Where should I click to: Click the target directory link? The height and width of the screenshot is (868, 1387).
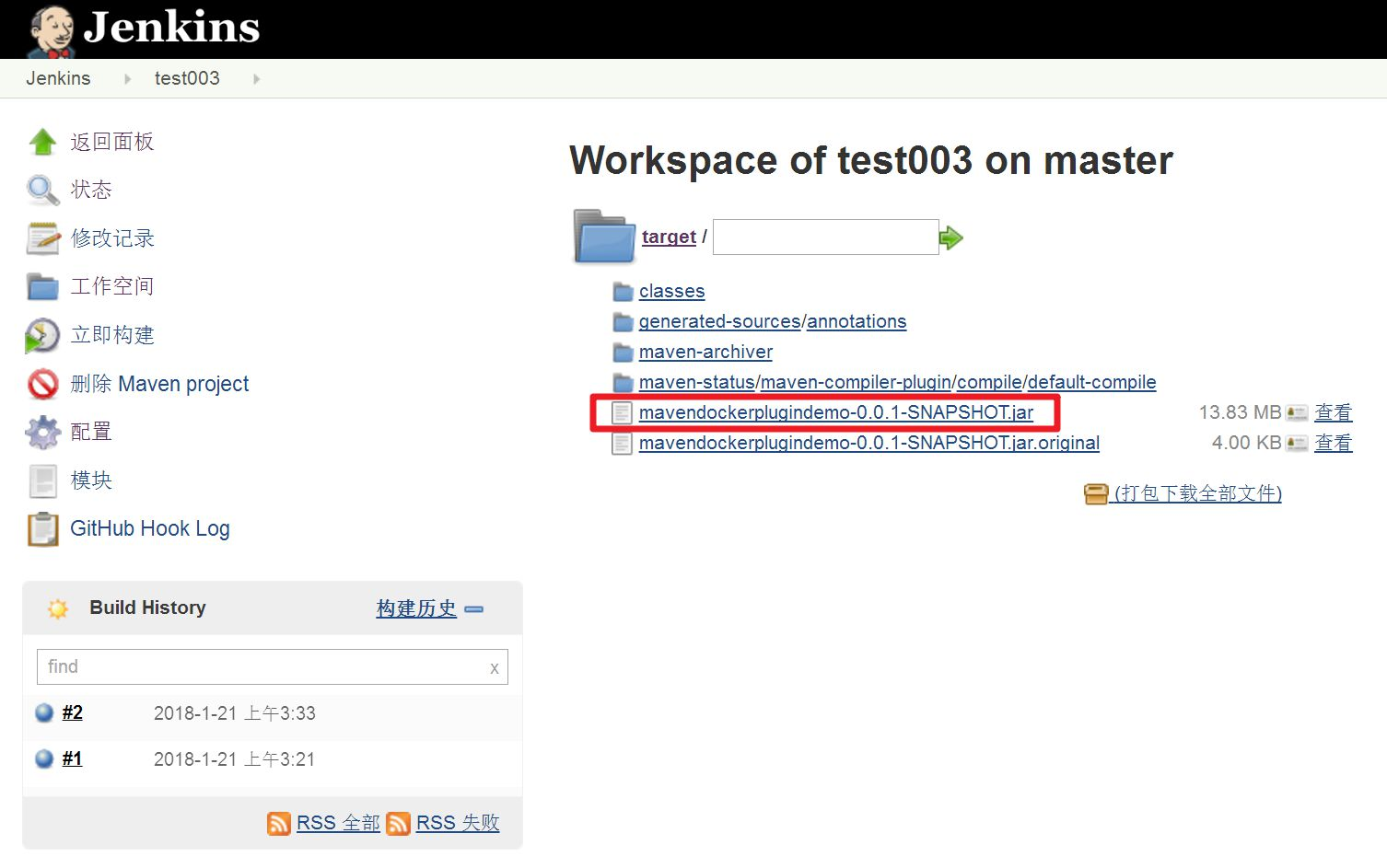(669, 237)
